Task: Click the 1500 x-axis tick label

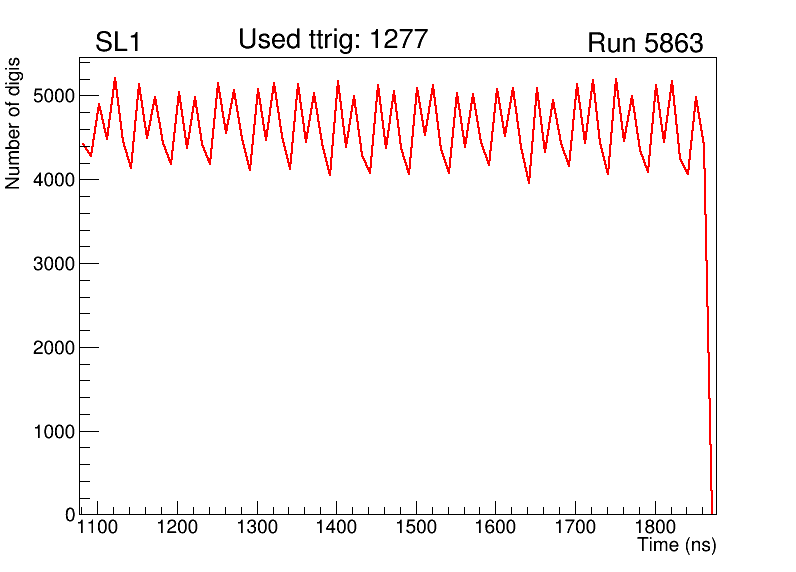Action: [x=416, y=528]
